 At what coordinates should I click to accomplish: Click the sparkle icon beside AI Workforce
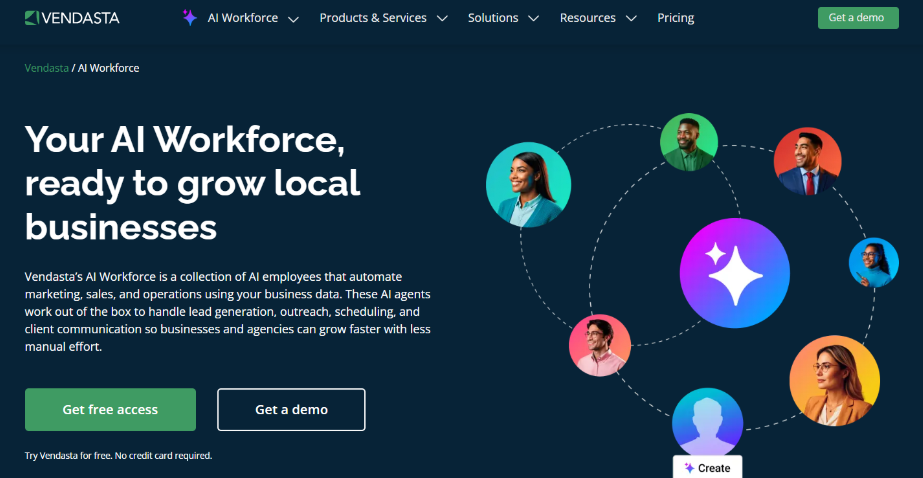coord(190,18)
